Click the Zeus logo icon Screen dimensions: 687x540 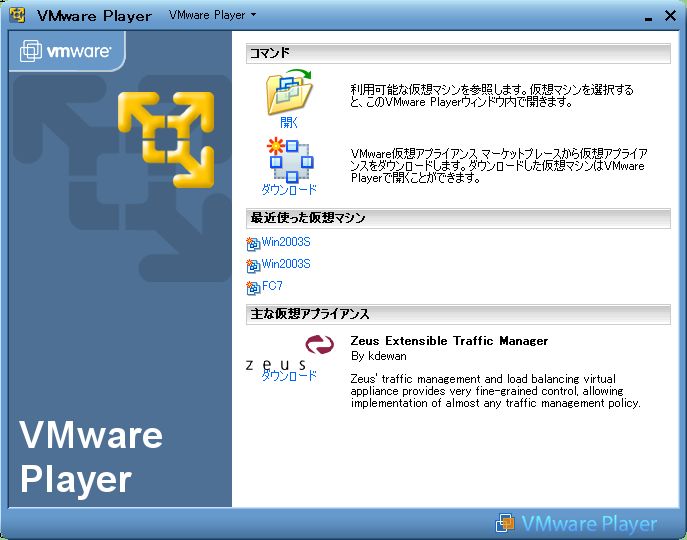290,352
